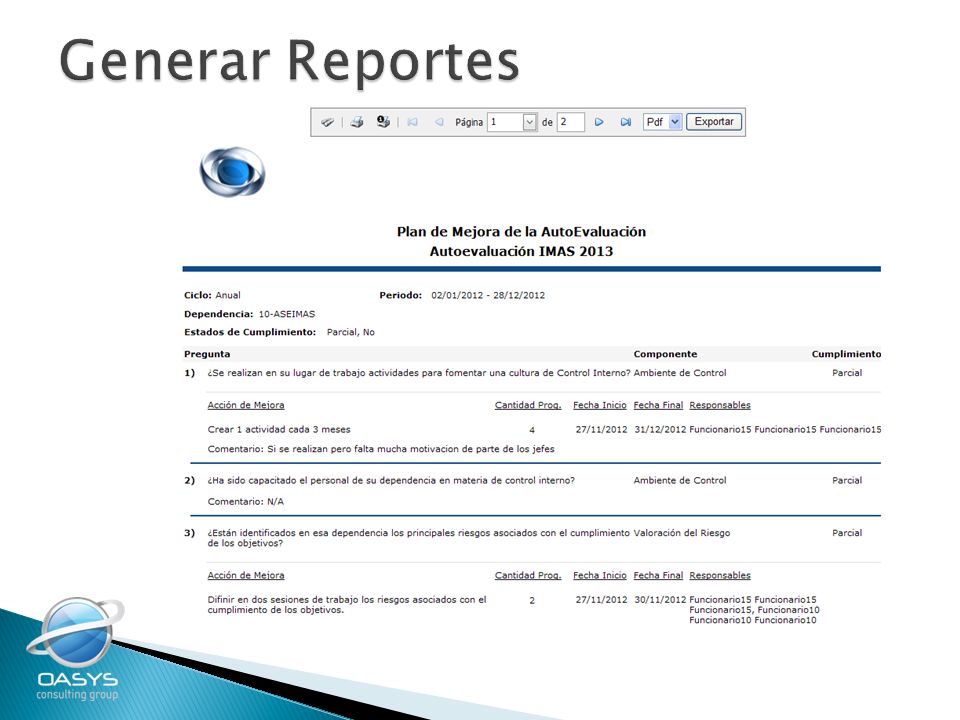Click Cantidad Prog. header under question 3

tap(528, 575)
